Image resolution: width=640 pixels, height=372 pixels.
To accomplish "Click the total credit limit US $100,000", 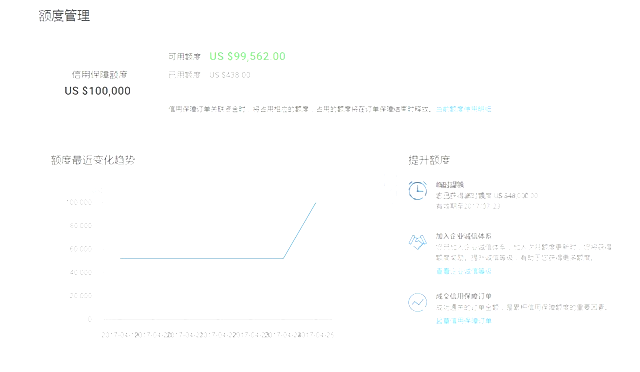I will click(x=98, y=91).
